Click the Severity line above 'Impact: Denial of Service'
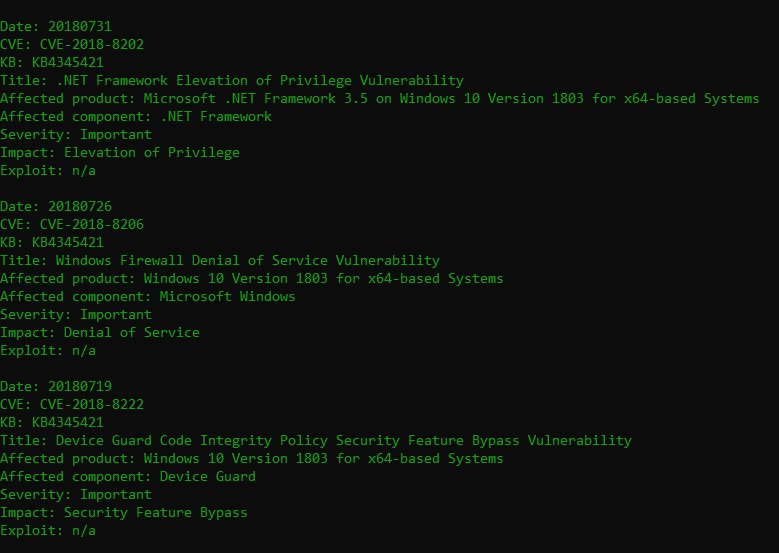This screenshot has width=779, height=553. 76,314
